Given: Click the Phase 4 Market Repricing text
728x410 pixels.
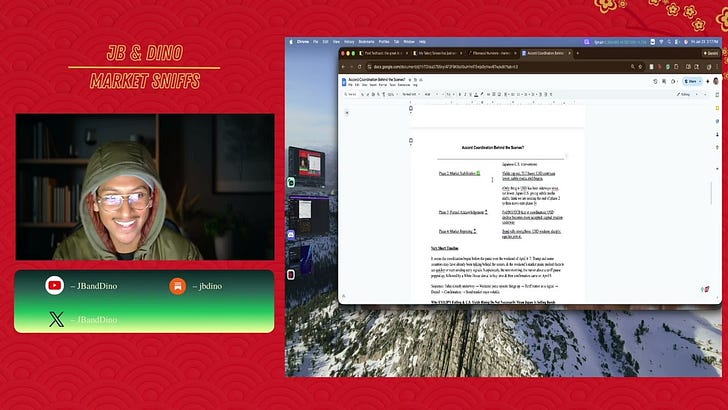Looking at the screenshot, I should pos(456,231).
